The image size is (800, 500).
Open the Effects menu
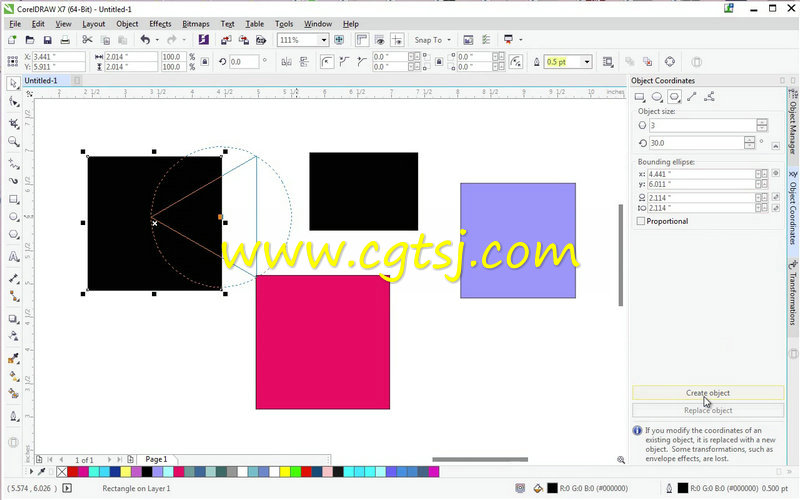(x=160, y=24)
